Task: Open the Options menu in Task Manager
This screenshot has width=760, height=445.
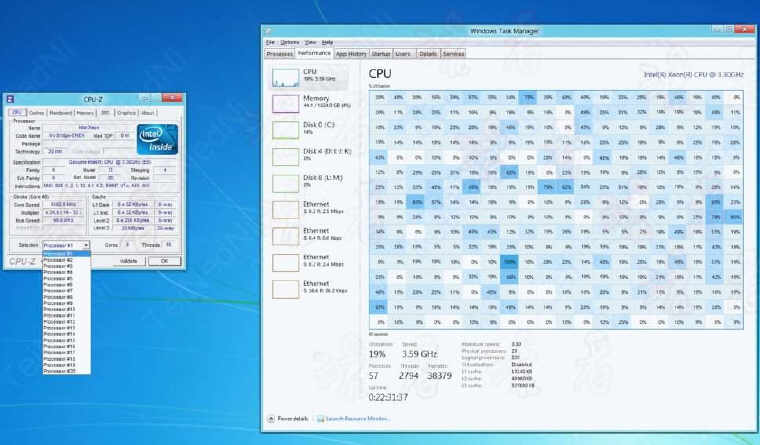Action: pos(290,43)
